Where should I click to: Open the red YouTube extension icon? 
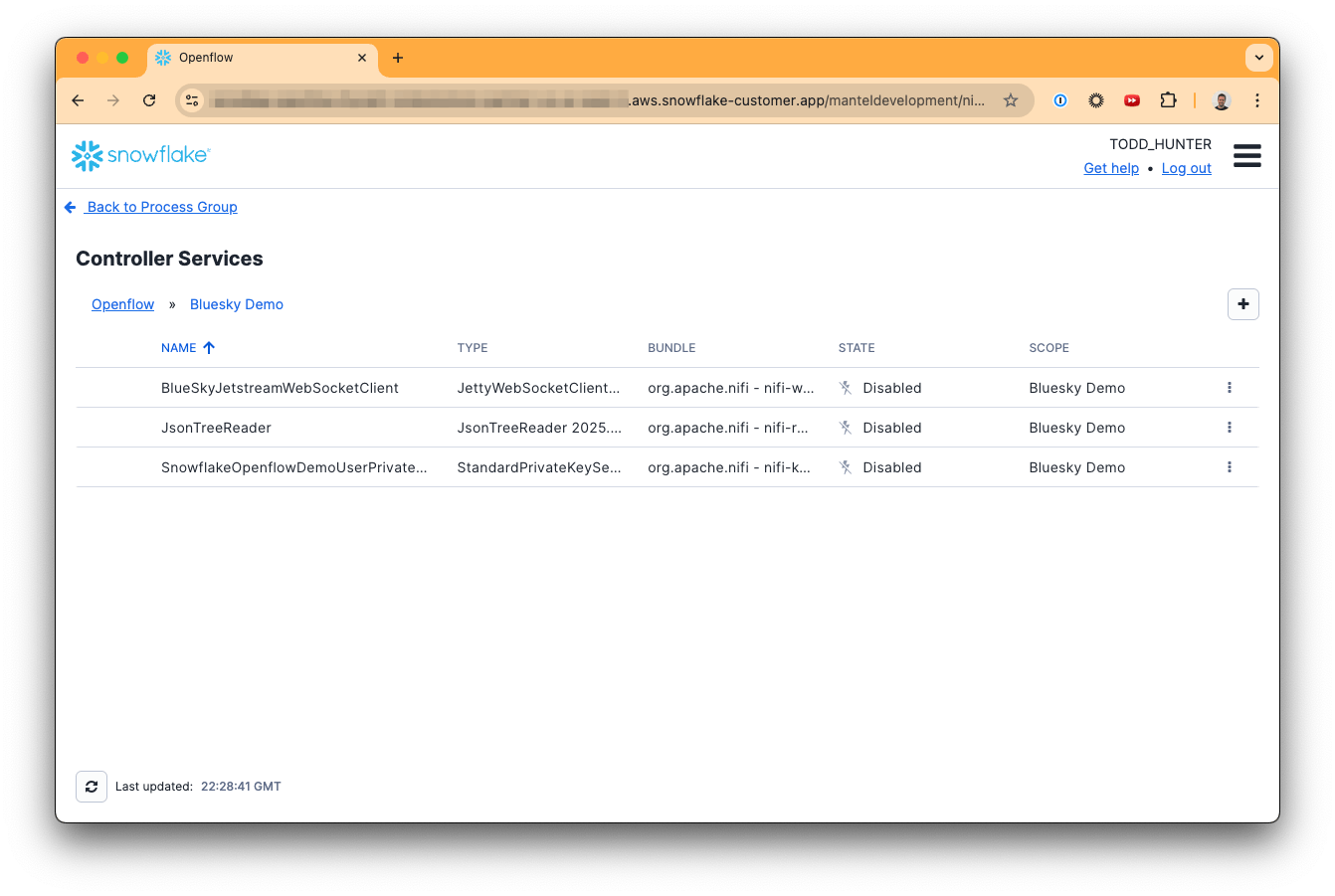(1132, 100)
